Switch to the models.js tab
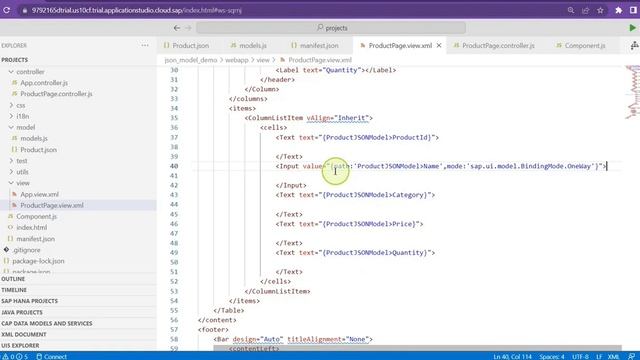Image resolution: width=640 pixels, height=360 pixels. (x=249, y=45)
